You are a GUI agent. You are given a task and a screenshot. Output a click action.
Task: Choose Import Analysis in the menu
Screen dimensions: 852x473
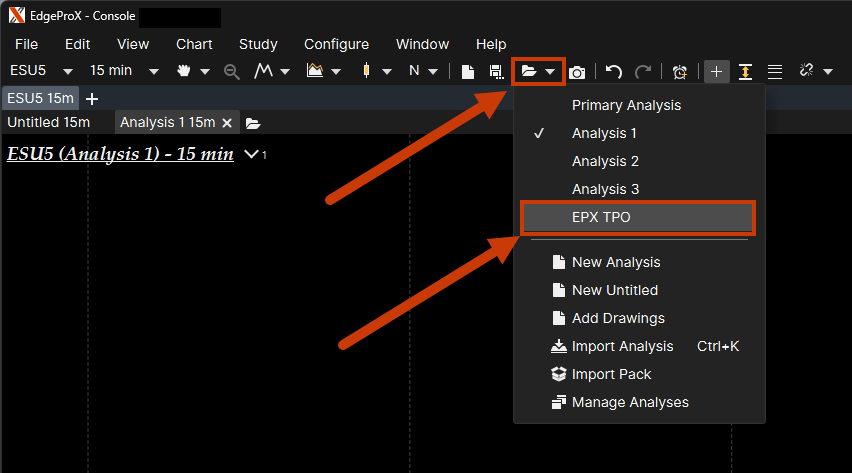tap(622, 346)
